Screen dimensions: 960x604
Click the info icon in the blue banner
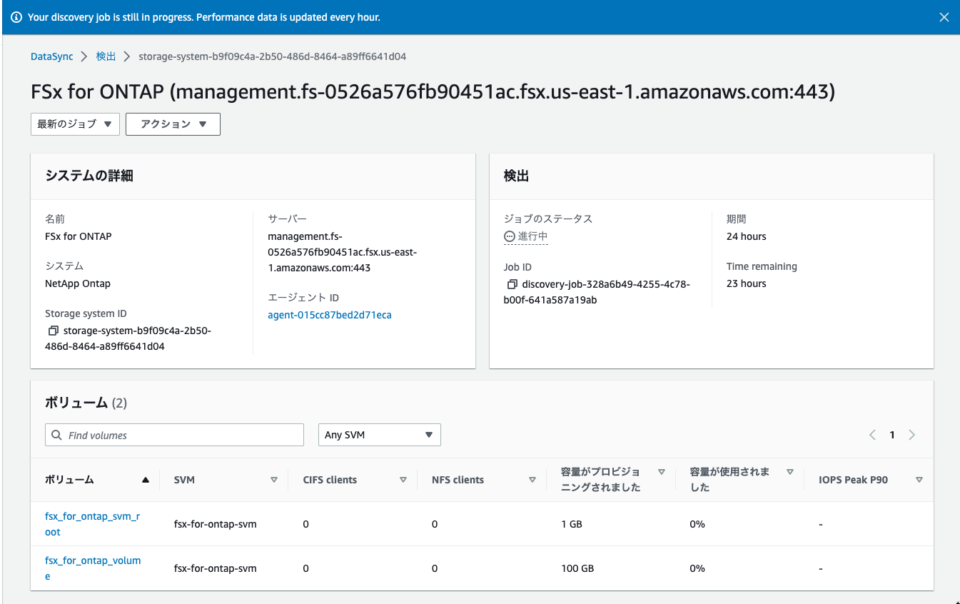14,16
